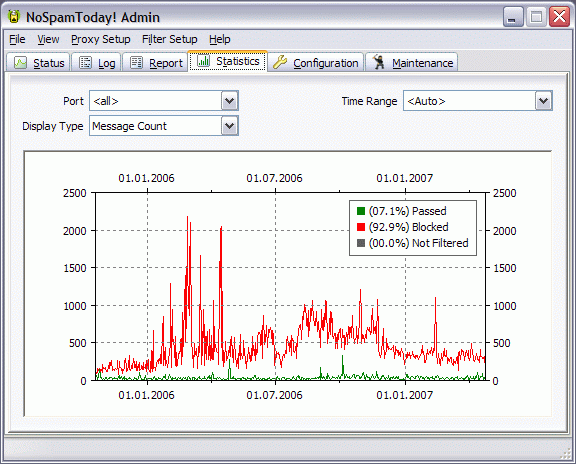Expand the Time Range dropdown arrow
576x464 pixels.
(544, 101)
